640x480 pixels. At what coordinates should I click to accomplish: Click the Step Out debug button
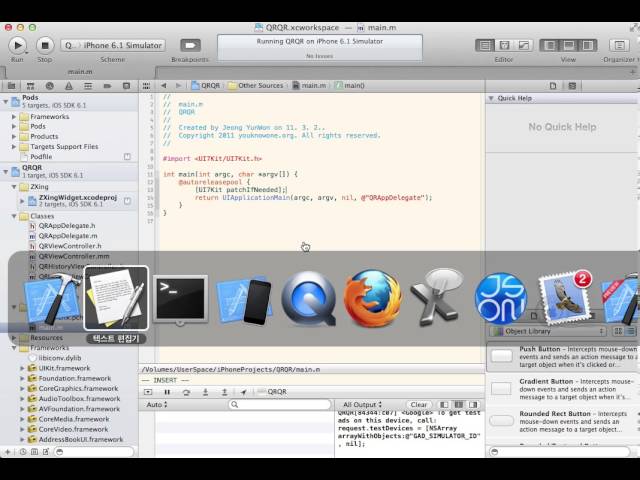pos(224,392)
